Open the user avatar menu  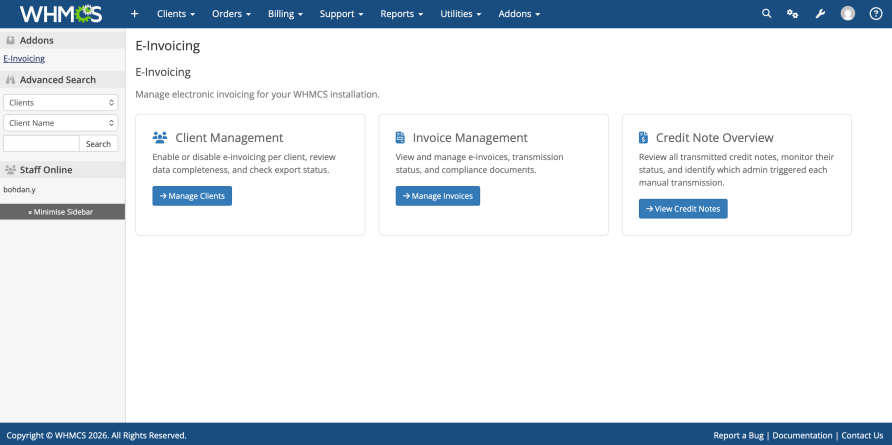tap(848, 14)
